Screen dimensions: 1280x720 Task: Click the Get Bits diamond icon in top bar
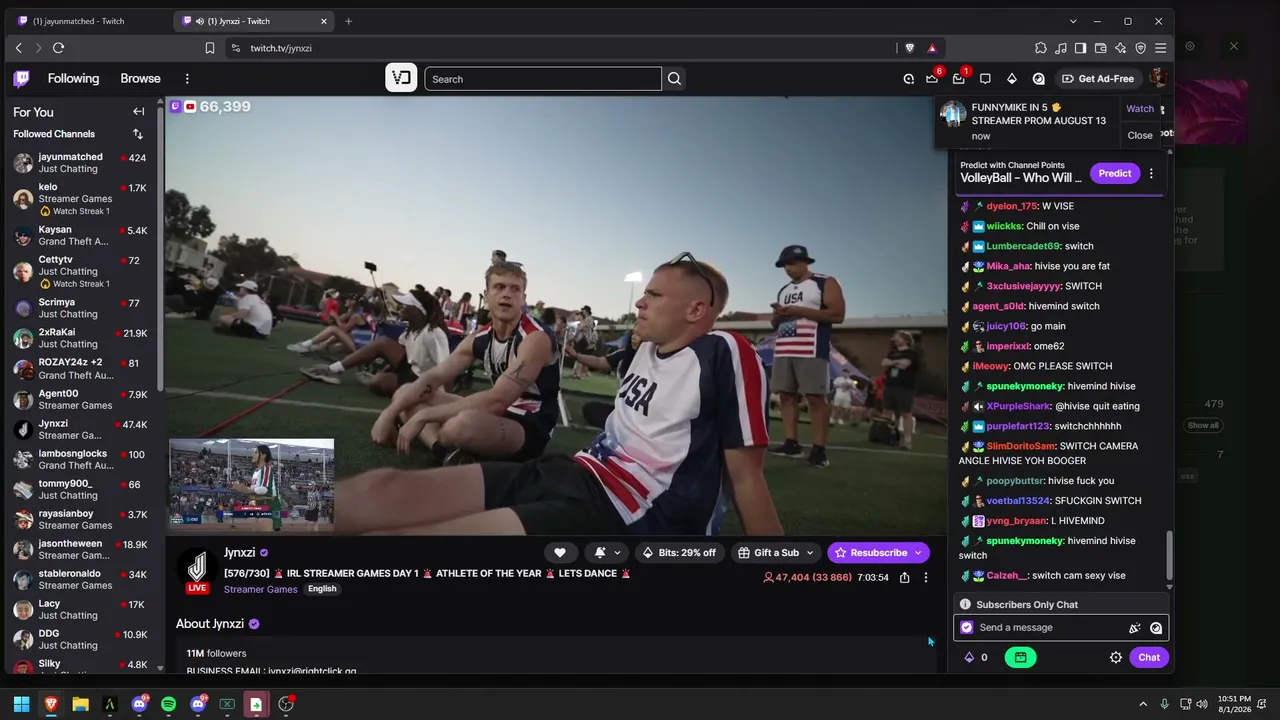1011,79
